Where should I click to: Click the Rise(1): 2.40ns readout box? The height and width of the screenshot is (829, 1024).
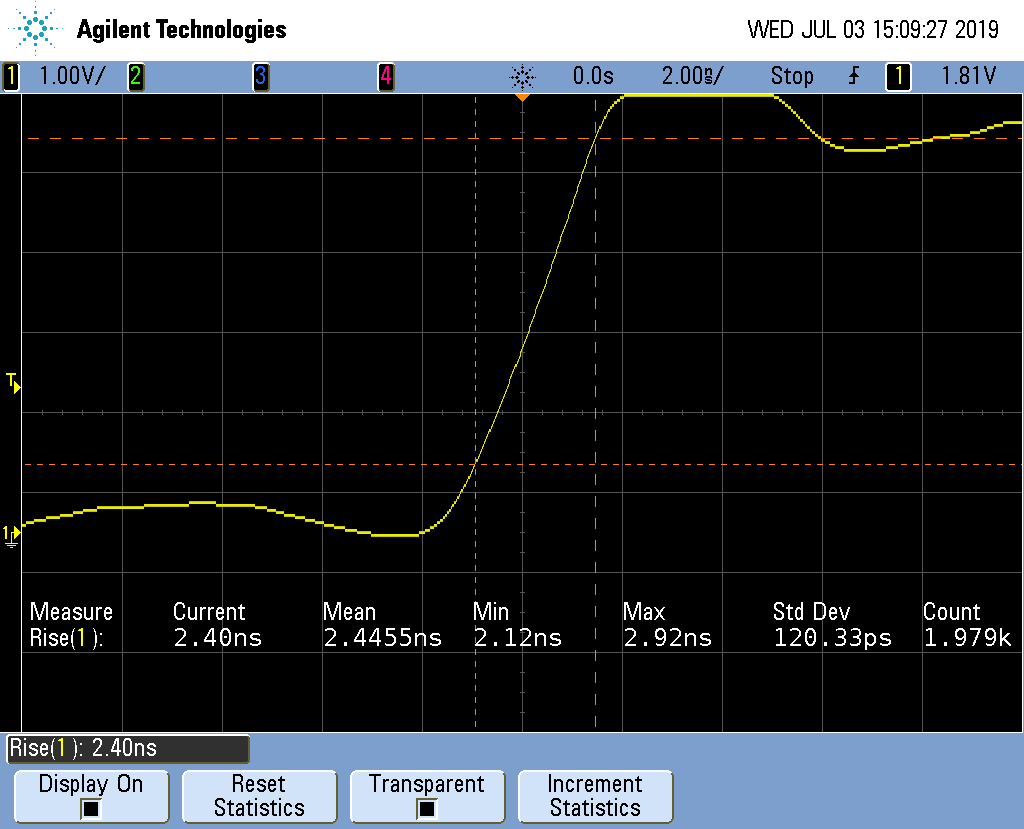click(x=127, y=748)
